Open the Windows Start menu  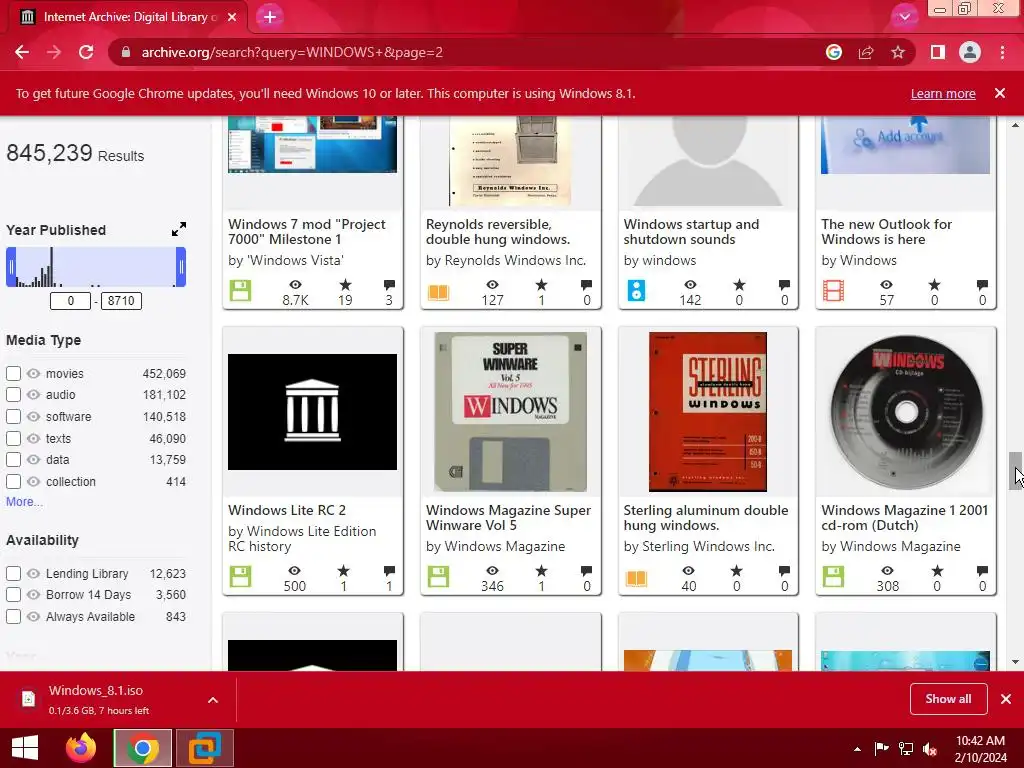click(25, 748)
